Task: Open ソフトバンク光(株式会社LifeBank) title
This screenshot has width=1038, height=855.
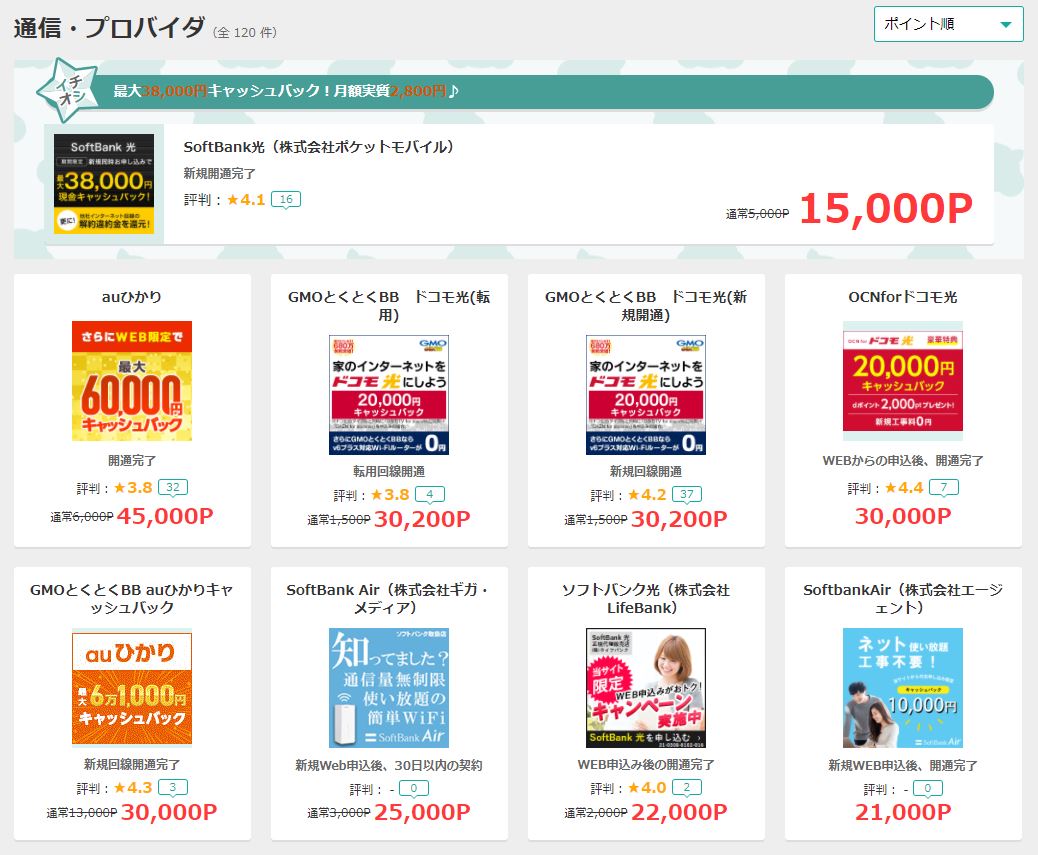Action: 645,598
